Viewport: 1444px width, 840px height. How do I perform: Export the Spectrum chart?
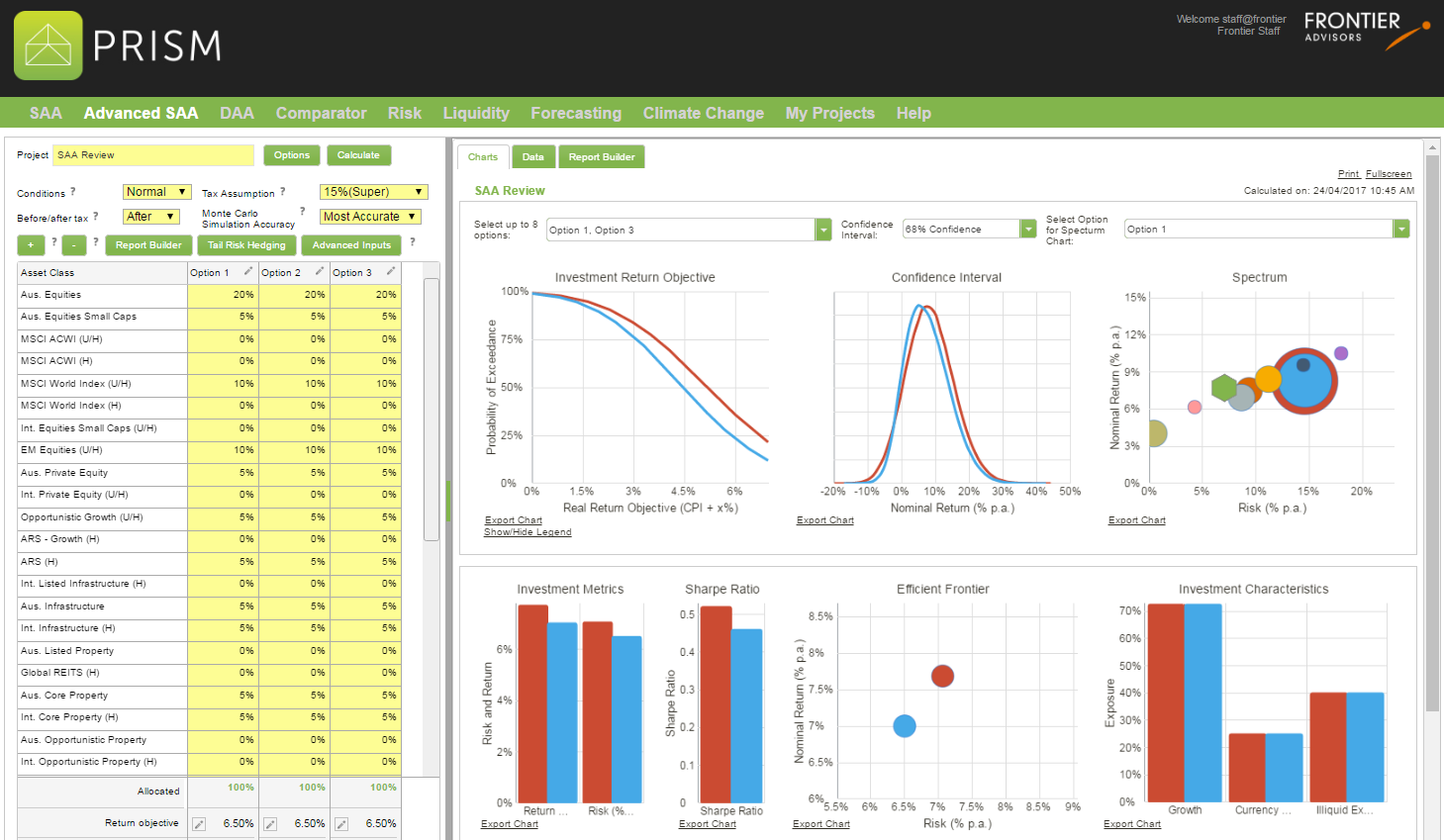point(1137,520)
